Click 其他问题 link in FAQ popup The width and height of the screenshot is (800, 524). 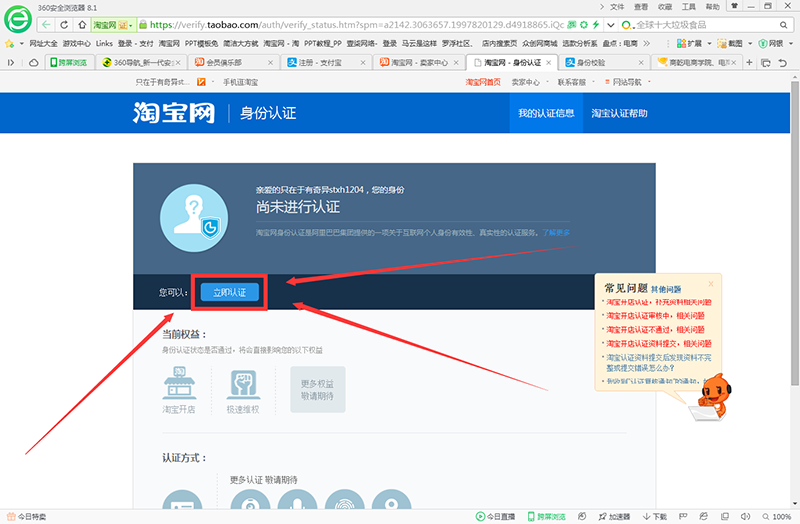coord(666,289)
